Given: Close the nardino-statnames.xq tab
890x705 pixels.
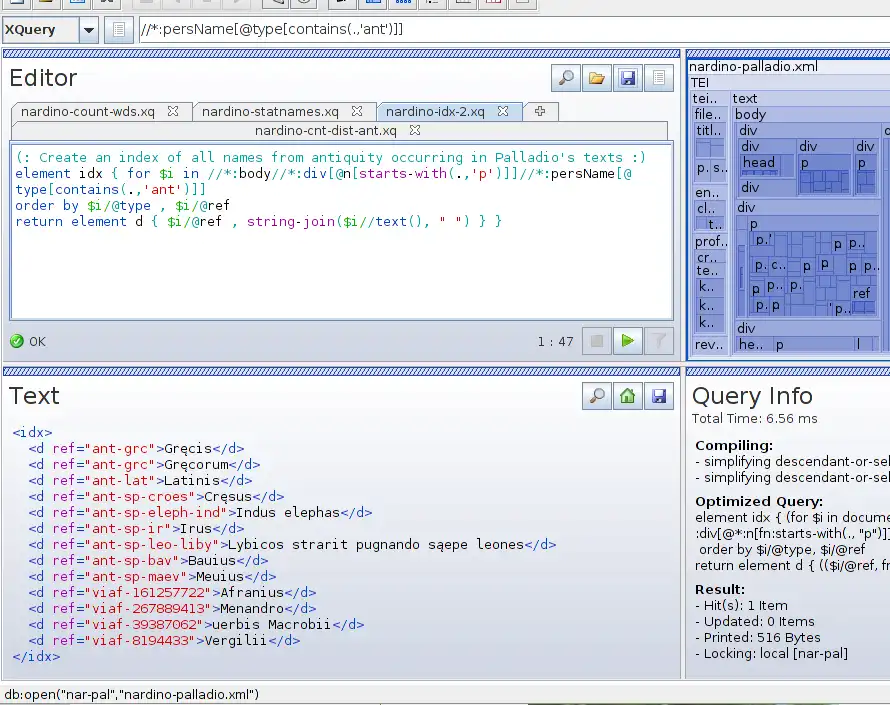Looking at the screenshot, I should click(356, 111).
